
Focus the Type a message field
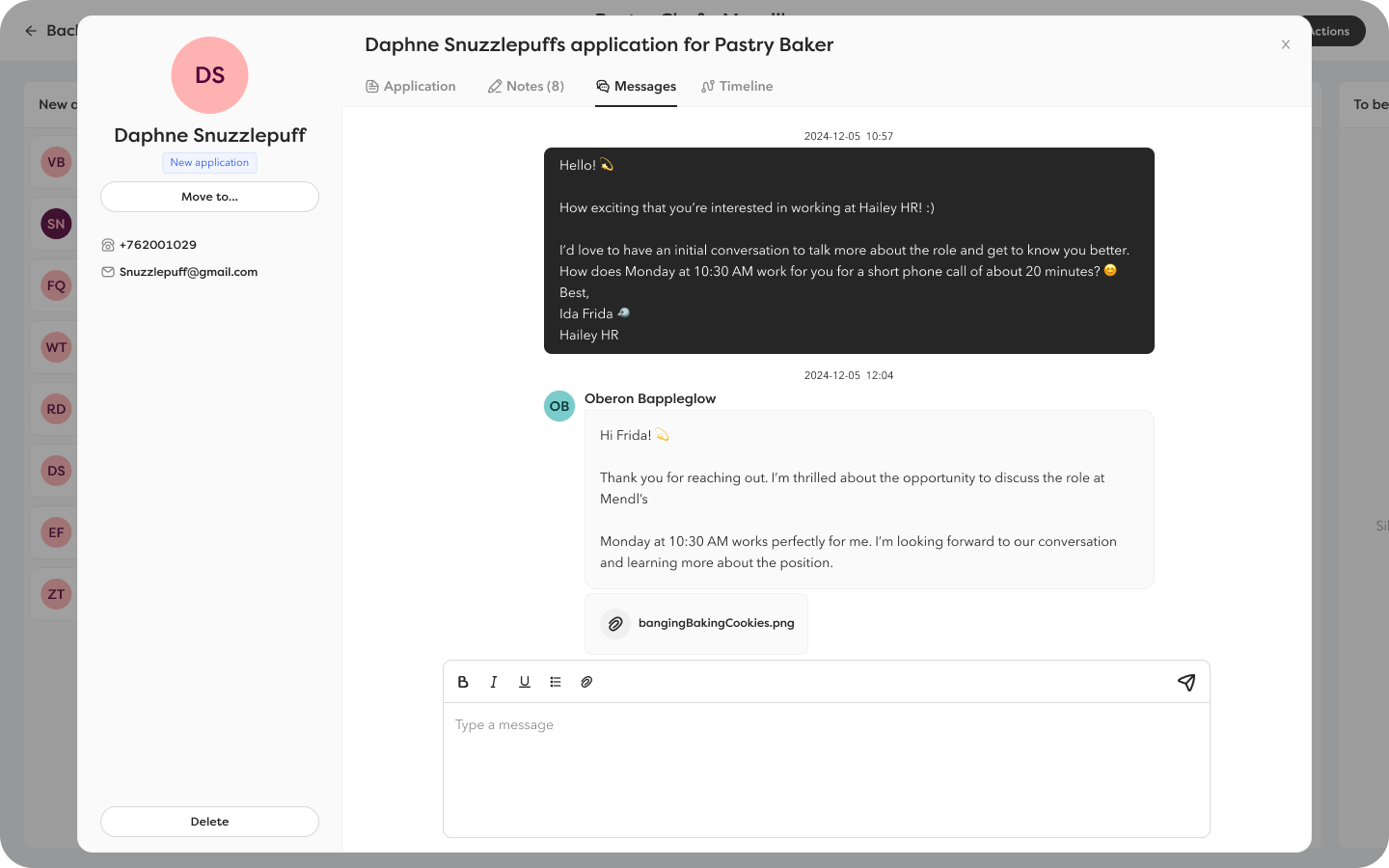point(827,770)
